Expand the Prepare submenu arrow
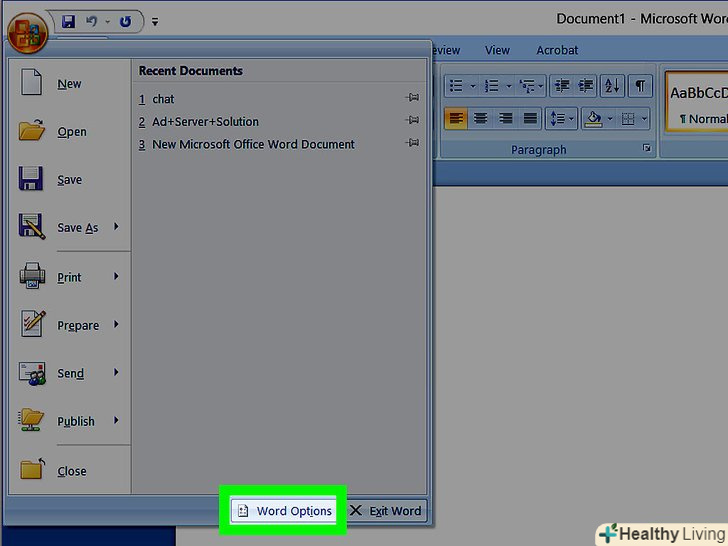This screenshot has height=546, width=728. click(x=117, y=324)
